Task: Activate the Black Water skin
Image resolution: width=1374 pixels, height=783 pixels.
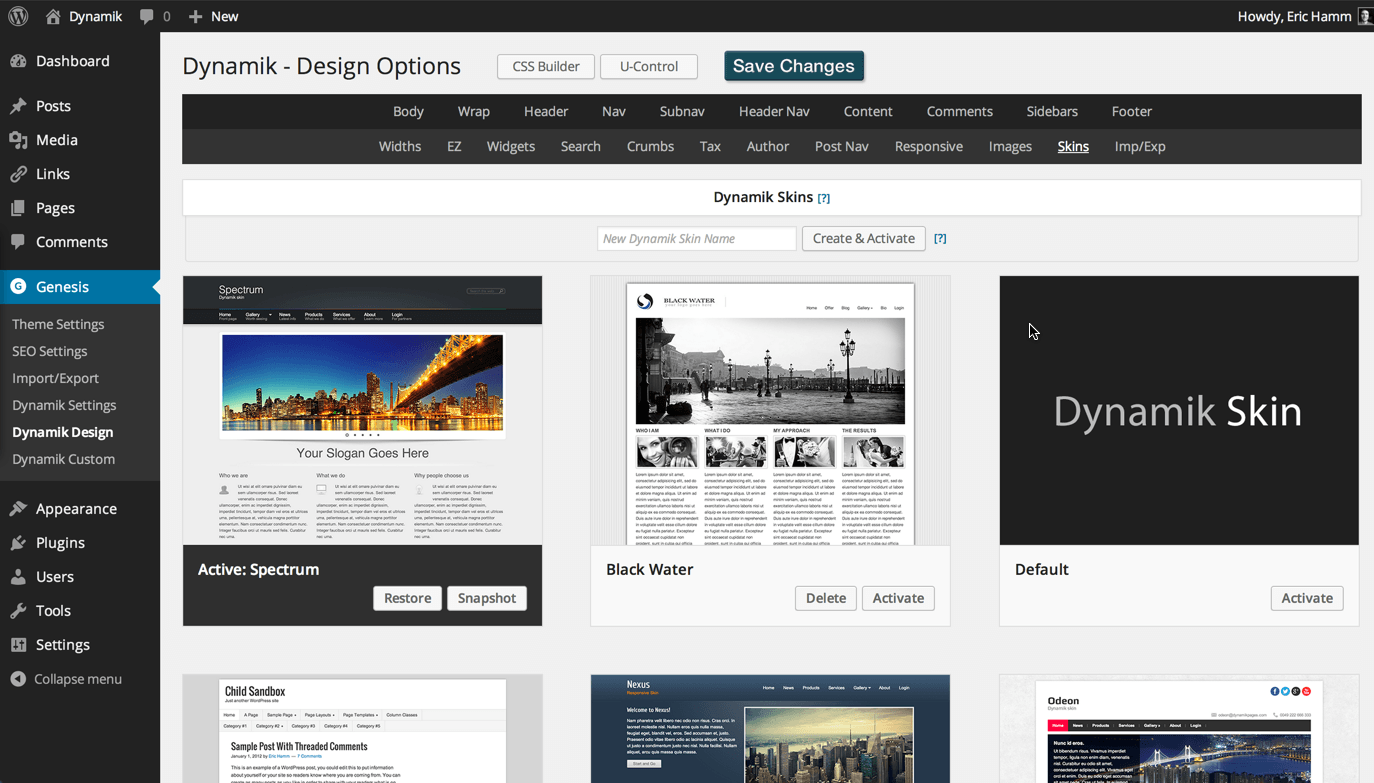Action: click(x=898, y=598)
